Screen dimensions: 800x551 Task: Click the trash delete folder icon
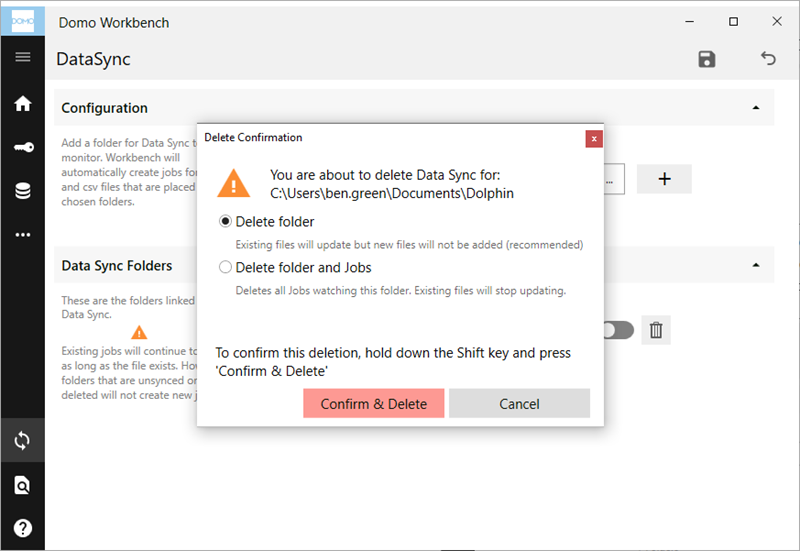click(x=656, y=330)
